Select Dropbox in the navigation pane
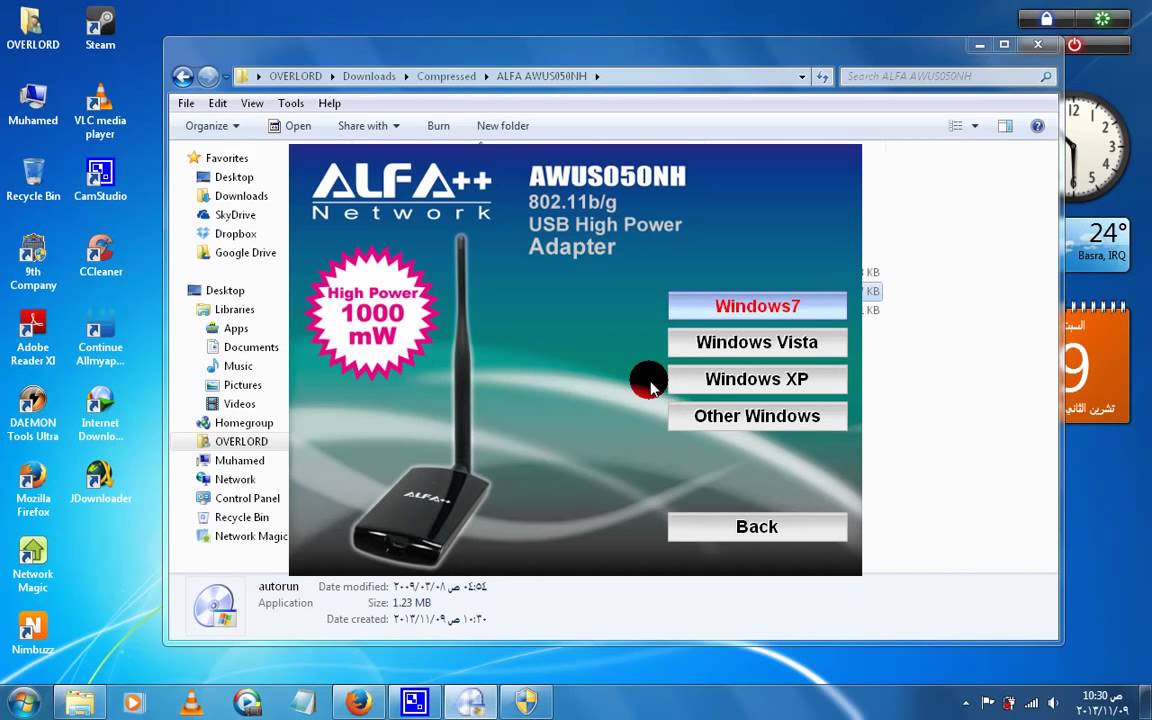 point(227,234)
